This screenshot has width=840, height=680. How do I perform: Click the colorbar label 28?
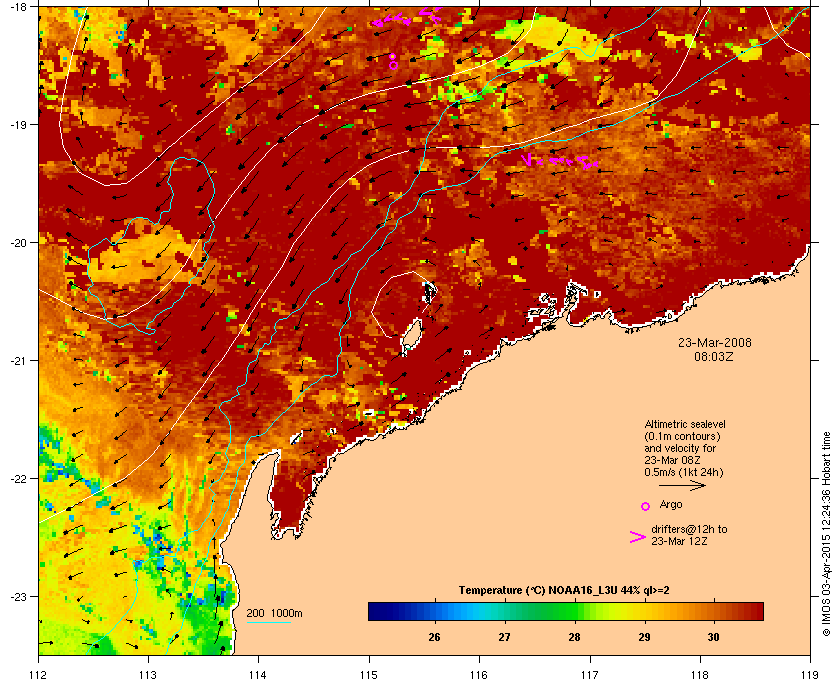(574, 637)
